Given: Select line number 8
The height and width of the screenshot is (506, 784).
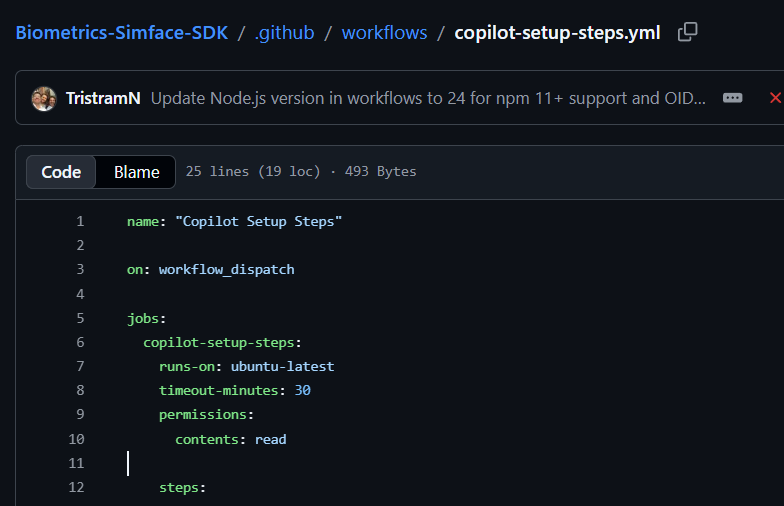Looking at the screenshot, I should click(80, 390).
